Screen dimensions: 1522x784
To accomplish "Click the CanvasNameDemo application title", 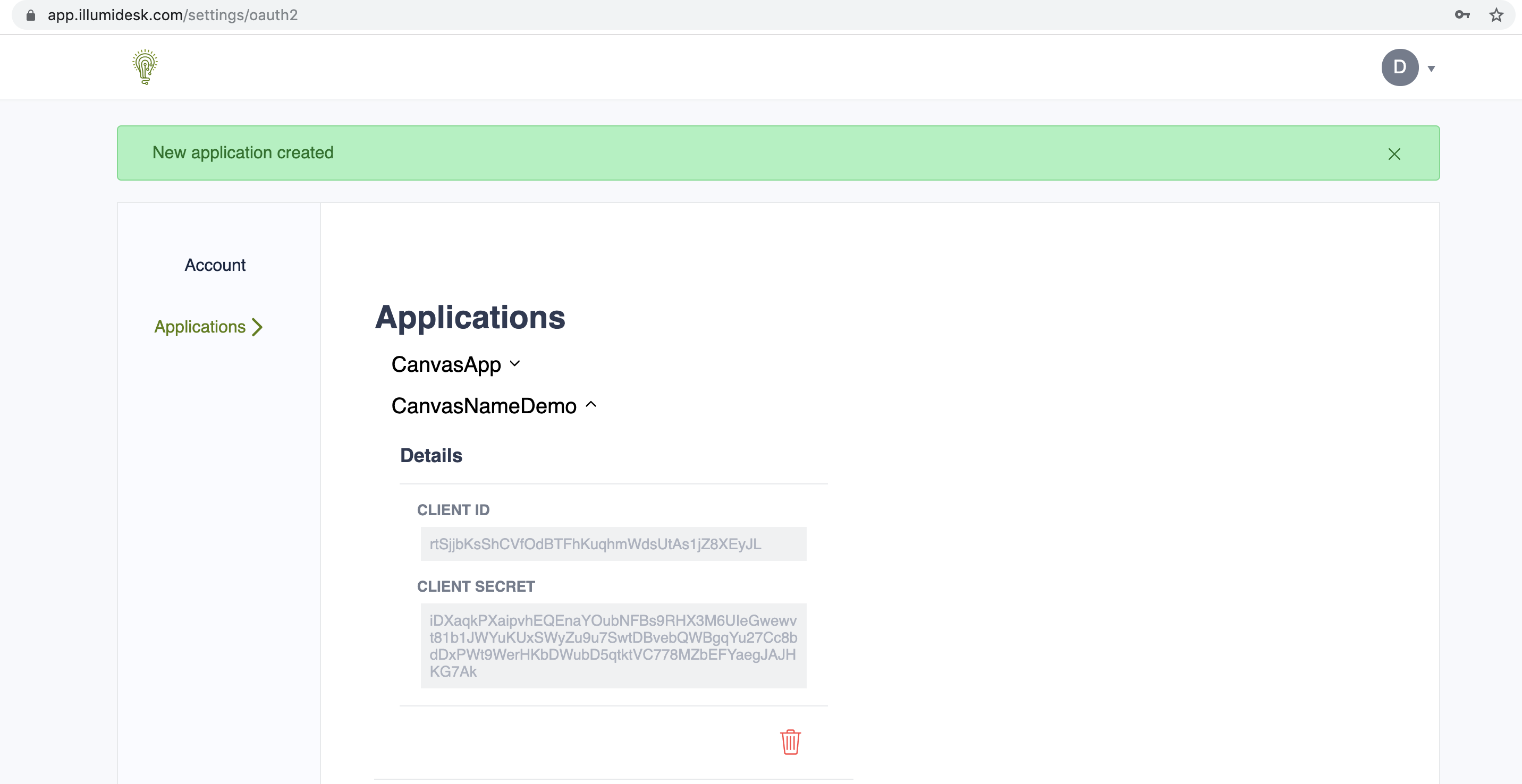I will pos(483,406).
